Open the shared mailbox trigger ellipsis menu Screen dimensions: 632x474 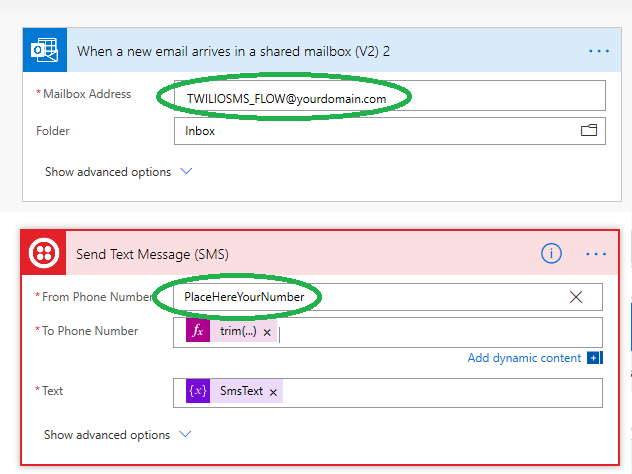click(x=599, y=51)
